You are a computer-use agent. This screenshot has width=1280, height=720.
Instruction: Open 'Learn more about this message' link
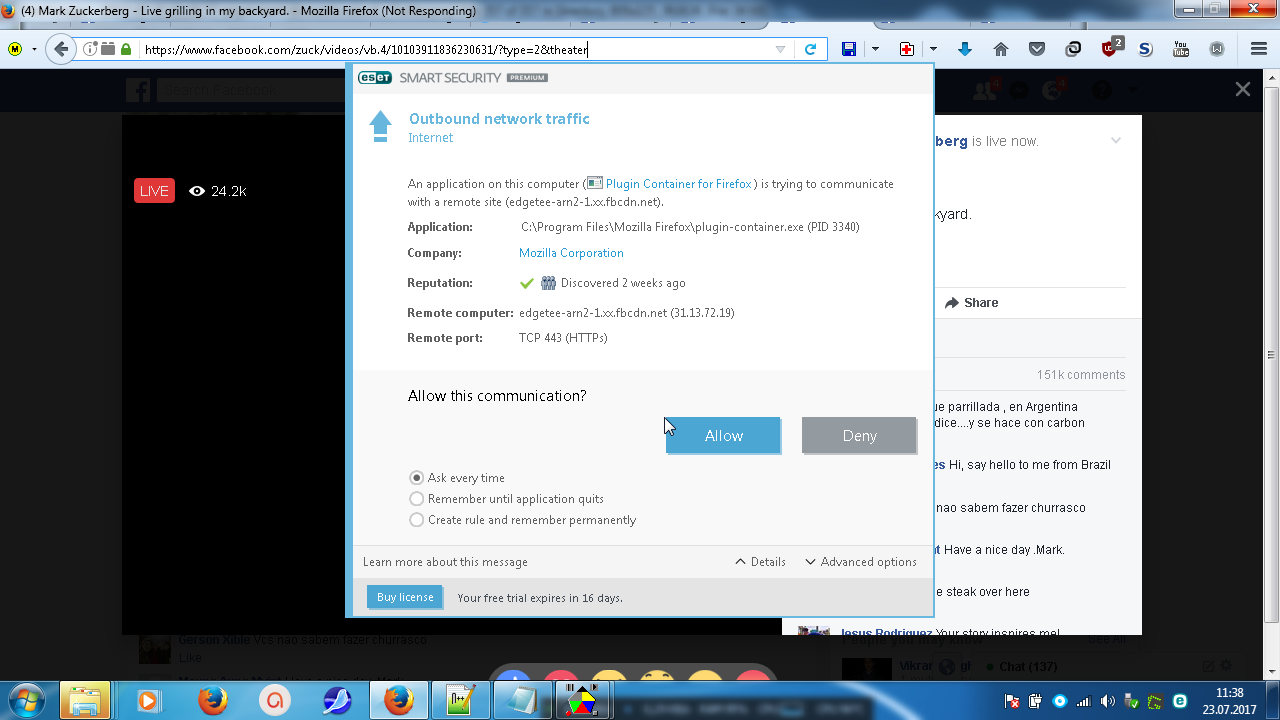pos(445,562)
